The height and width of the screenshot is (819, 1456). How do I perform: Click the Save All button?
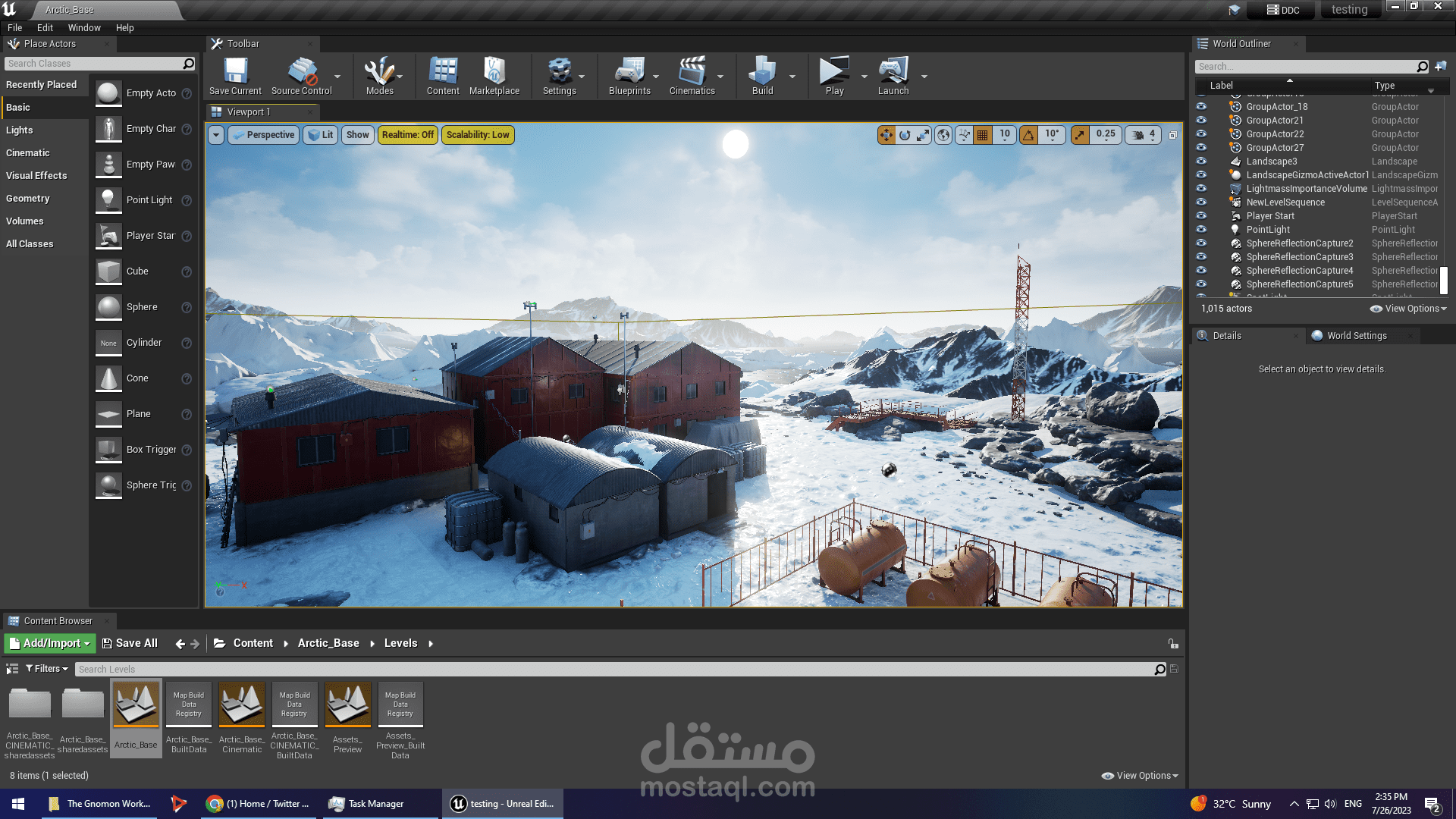[130, 643]
